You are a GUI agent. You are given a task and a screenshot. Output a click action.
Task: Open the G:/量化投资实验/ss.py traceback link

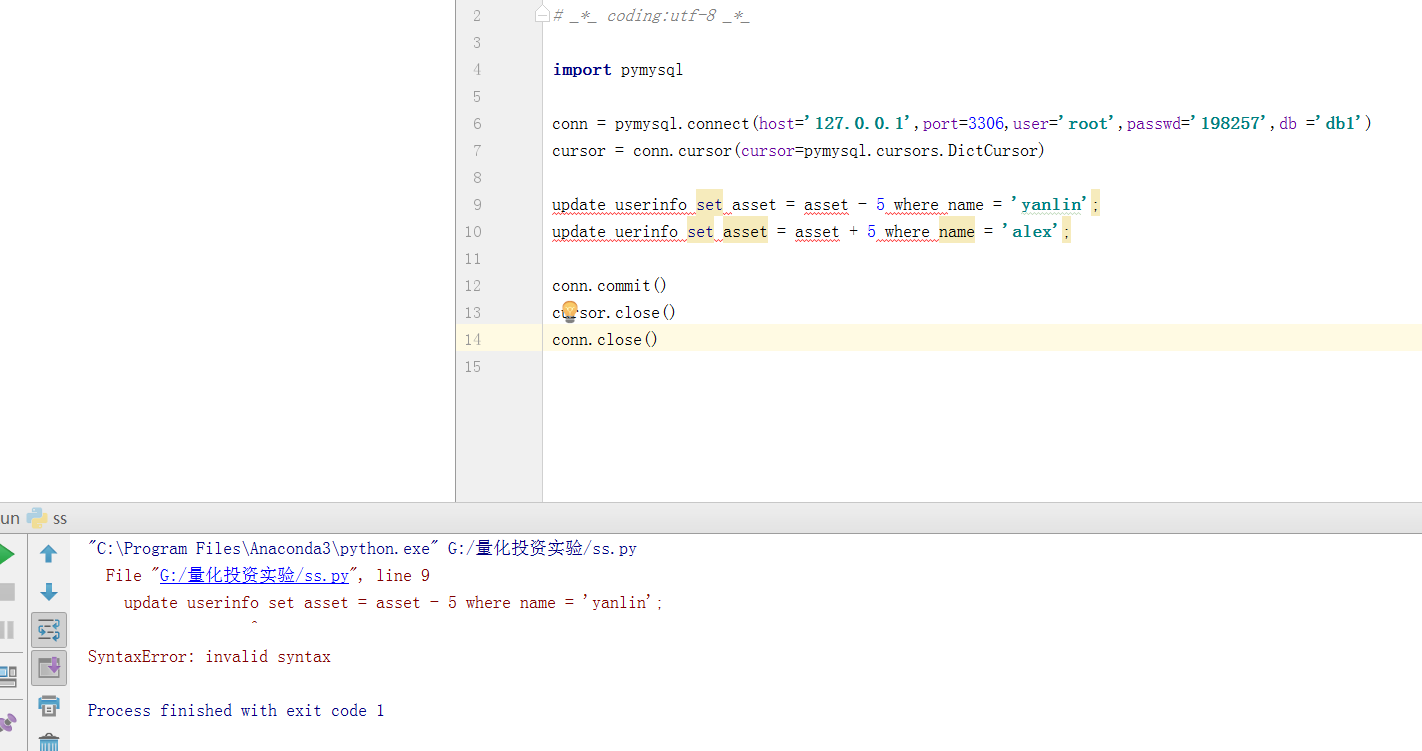[254, 576]
